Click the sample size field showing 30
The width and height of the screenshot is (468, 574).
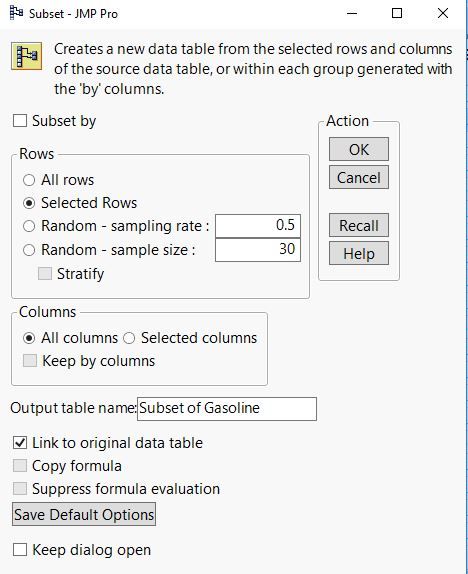pos(258,250)
